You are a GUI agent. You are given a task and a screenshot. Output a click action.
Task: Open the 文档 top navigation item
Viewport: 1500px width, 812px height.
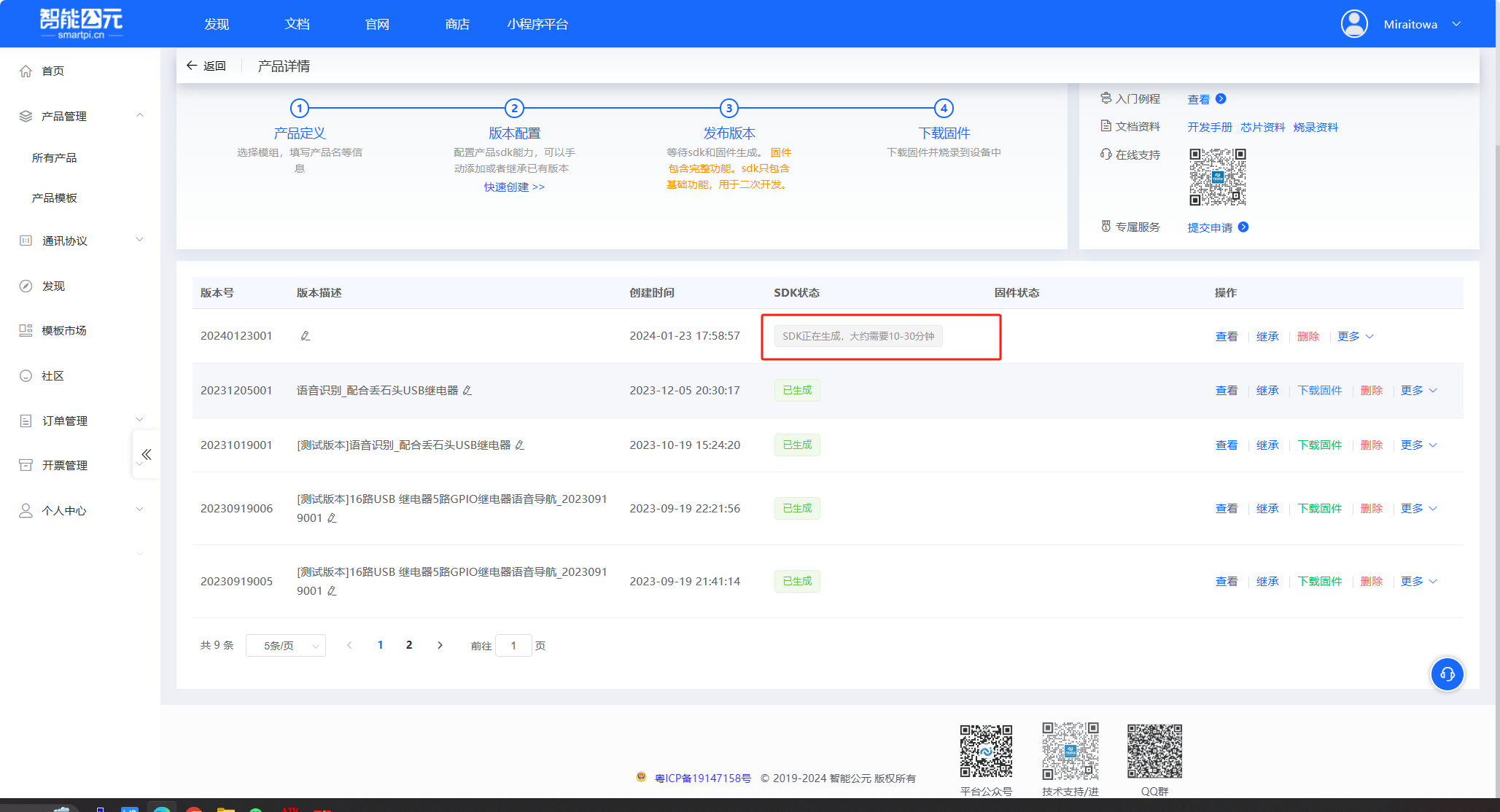click(297, 24)
